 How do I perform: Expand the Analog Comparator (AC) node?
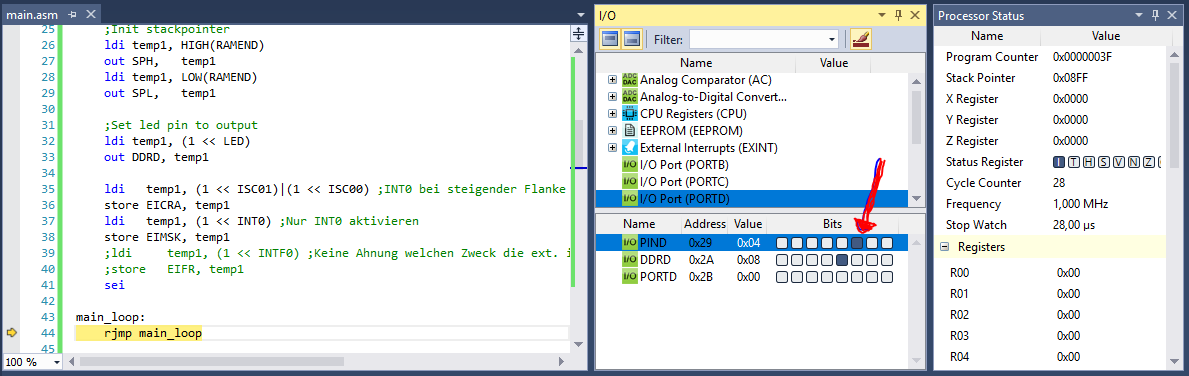point(613,80)
